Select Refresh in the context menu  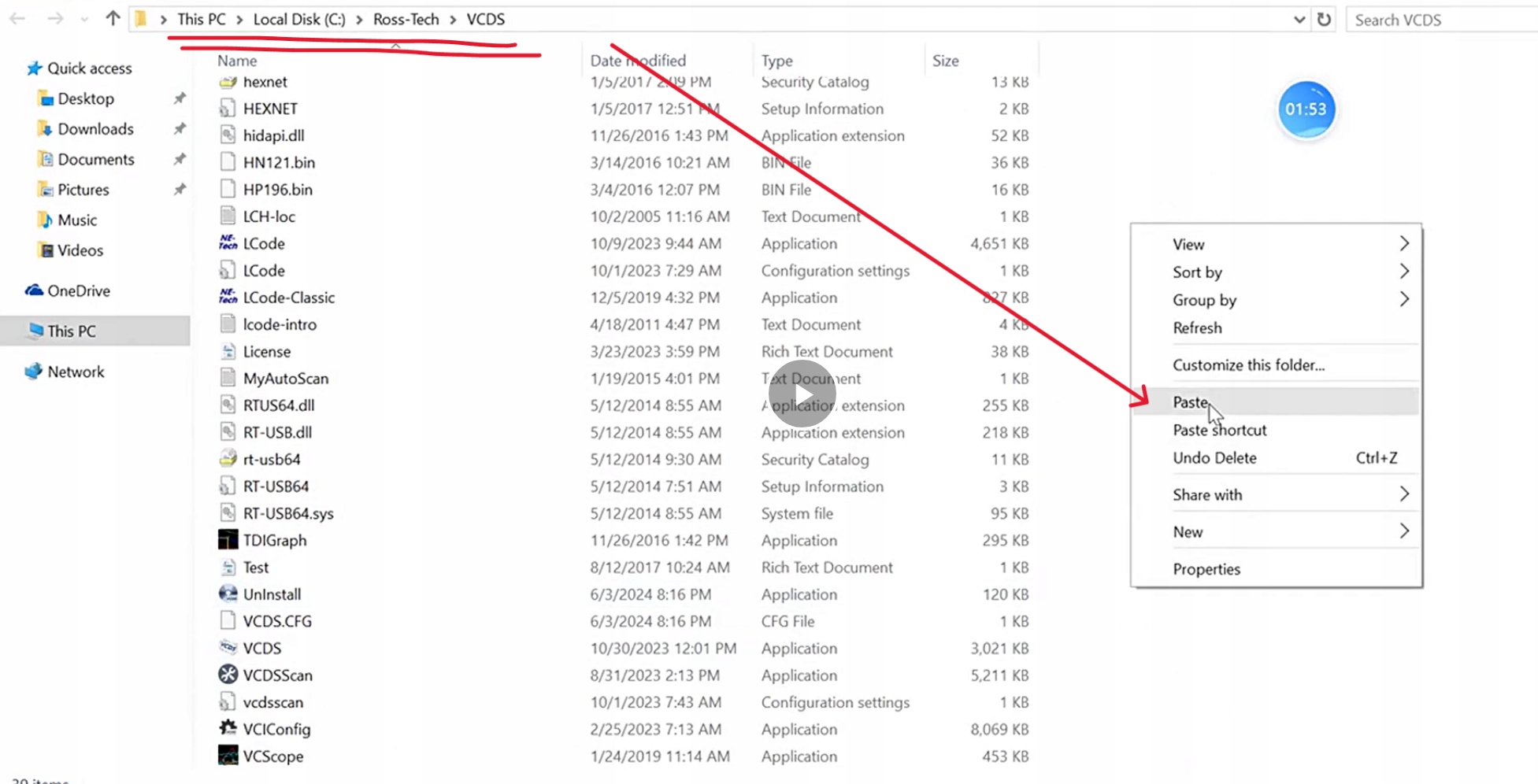tap(1276, 327)
